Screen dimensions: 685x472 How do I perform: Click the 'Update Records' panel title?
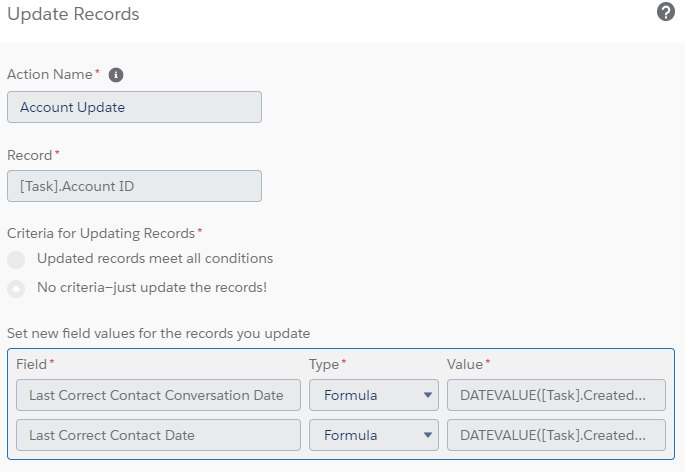tap(73, 15)
